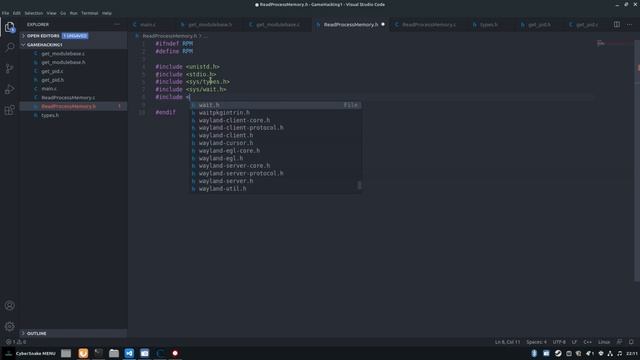Open the Search view in activity bar
The height and width of the screenshot is (360, 640).
pos(10,48)
